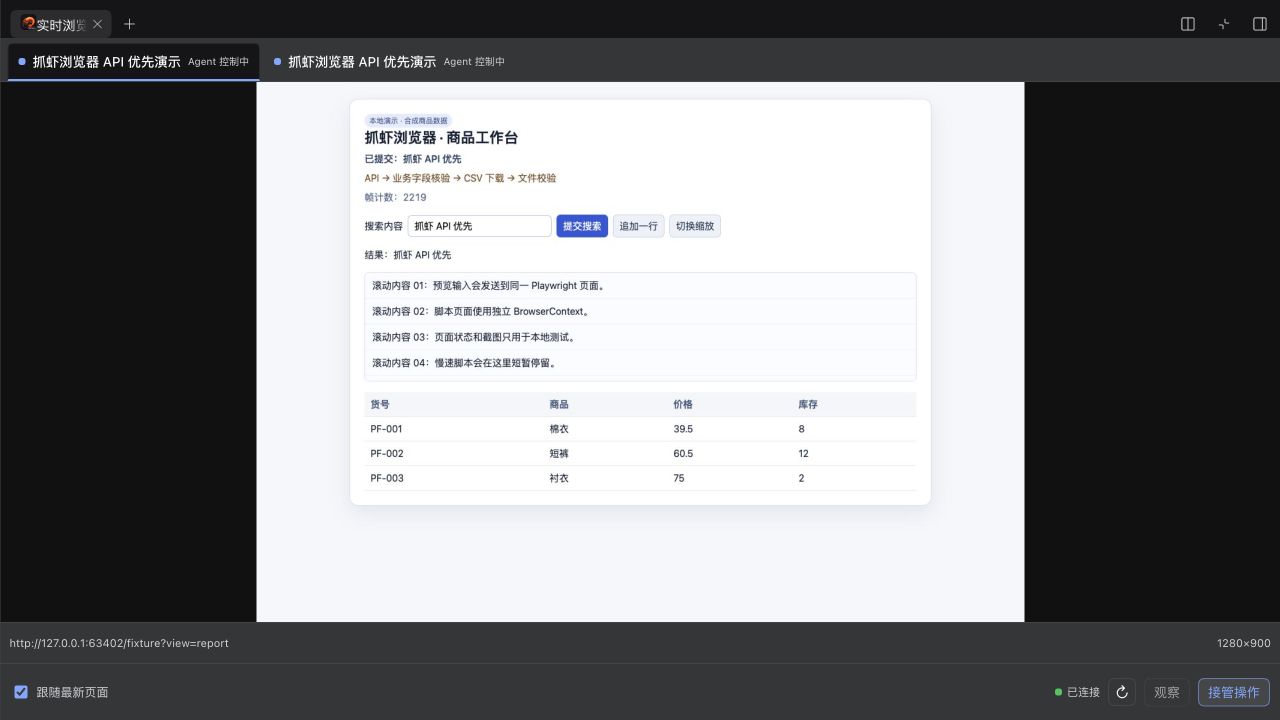Viewport: 1280px width, 720px height.
Task: Click the 棉衣 product cell
Action: [559, 429]
